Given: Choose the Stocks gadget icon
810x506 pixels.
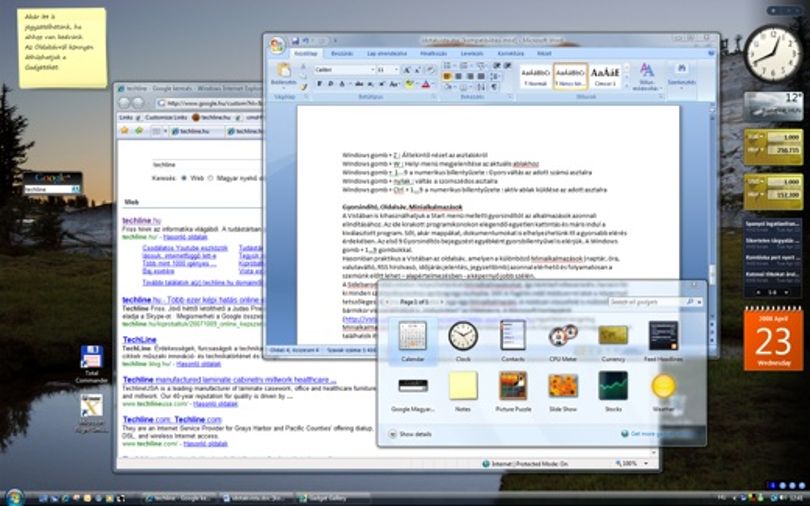Looking at the screenshot, I should point(613,386).
